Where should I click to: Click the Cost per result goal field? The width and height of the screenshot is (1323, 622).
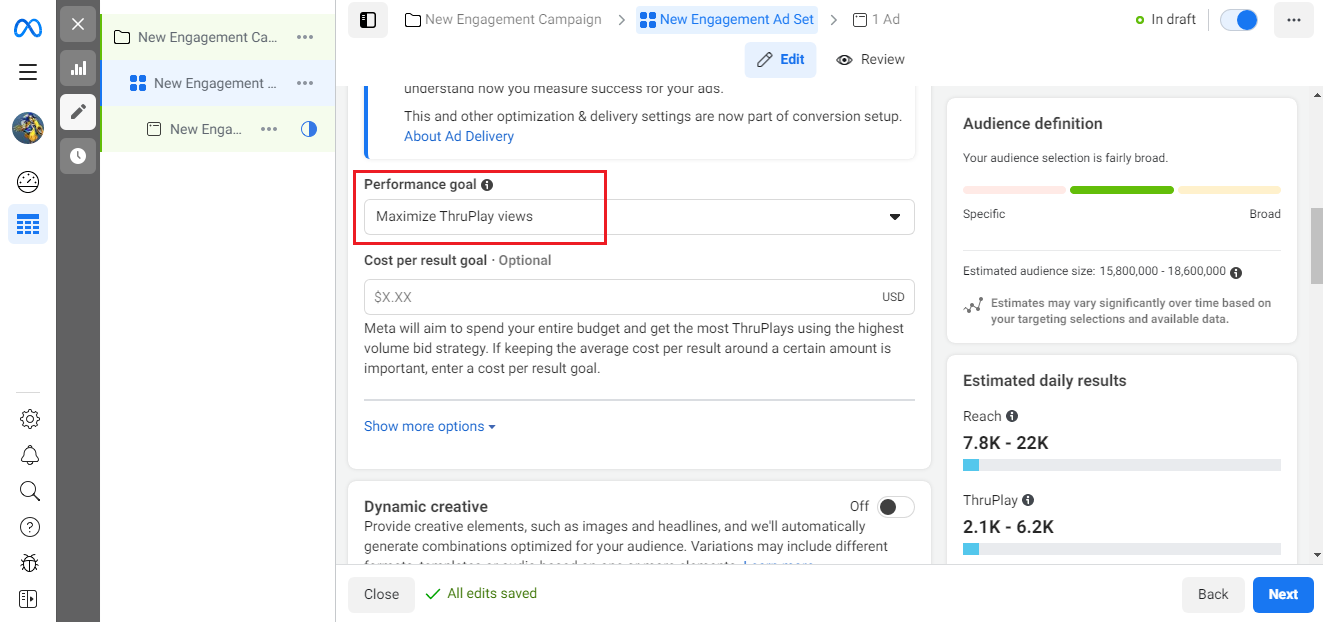[639, 297]
